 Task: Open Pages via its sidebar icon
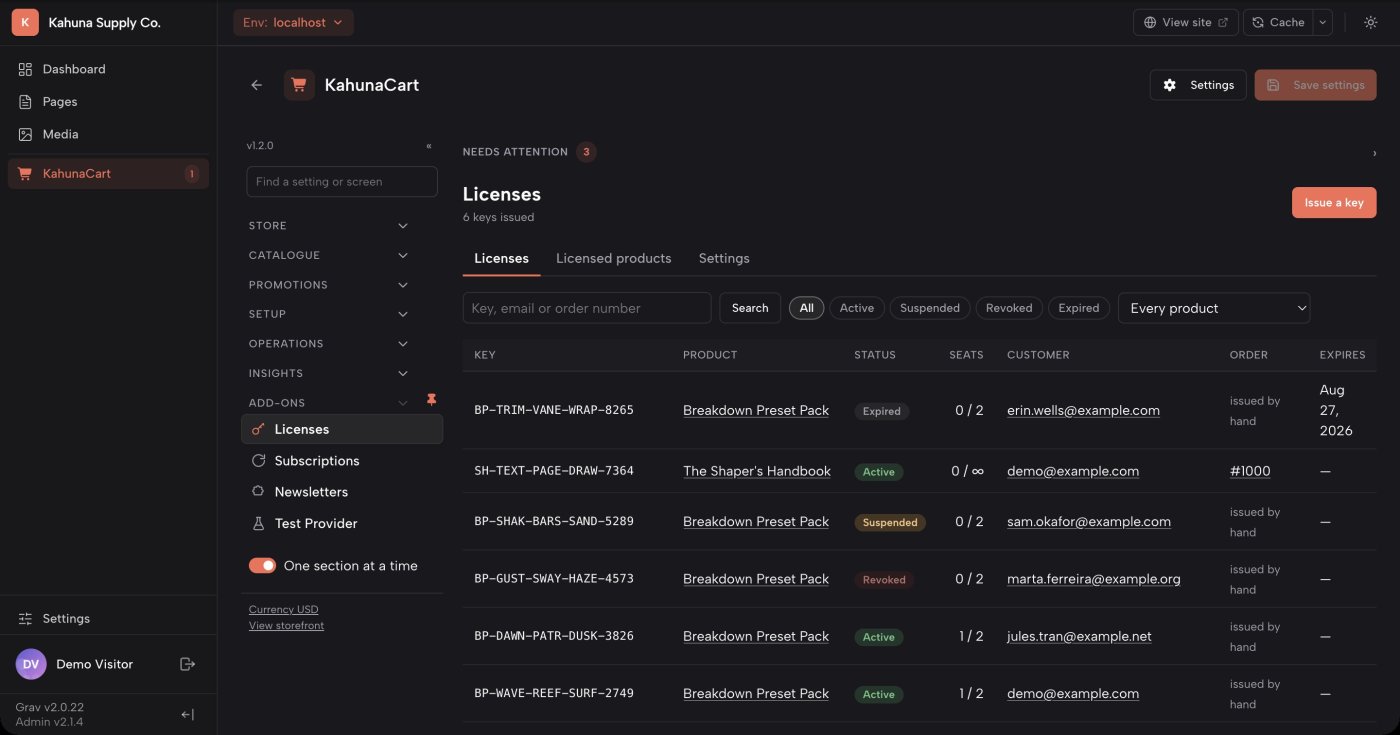pos(25,102)
